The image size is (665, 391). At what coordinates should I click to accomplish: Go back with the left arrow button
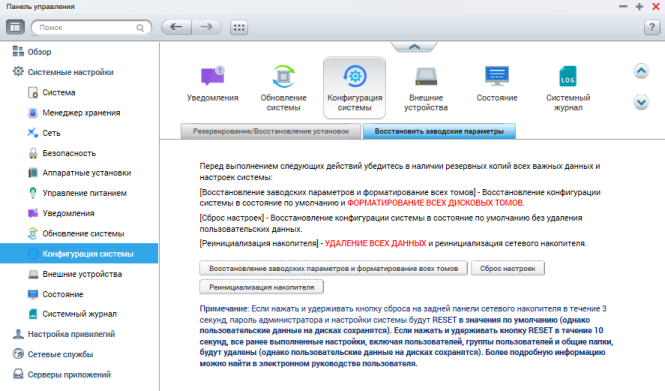(176, 27)
